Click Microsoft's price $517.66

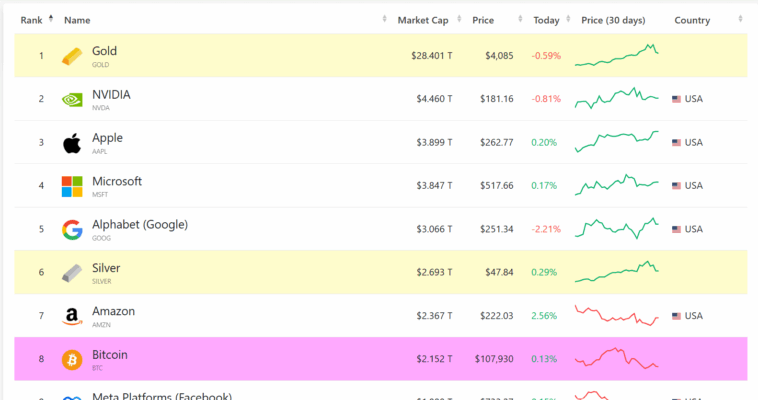coord(496,185)
